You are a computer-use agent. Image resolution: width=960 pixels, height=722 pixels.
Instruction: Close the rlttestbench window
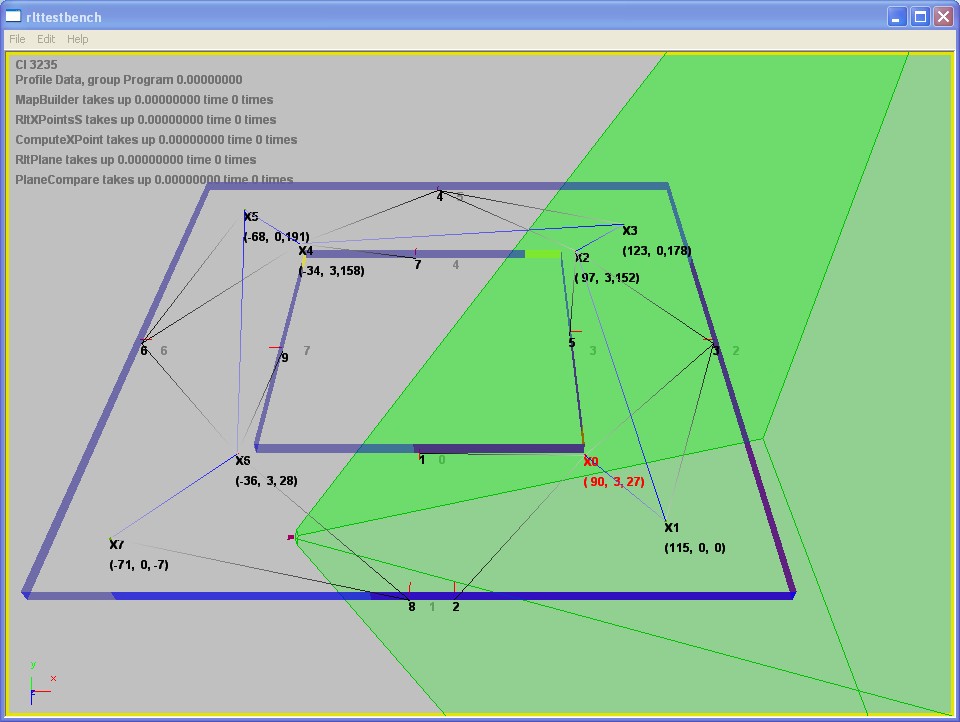942,16
